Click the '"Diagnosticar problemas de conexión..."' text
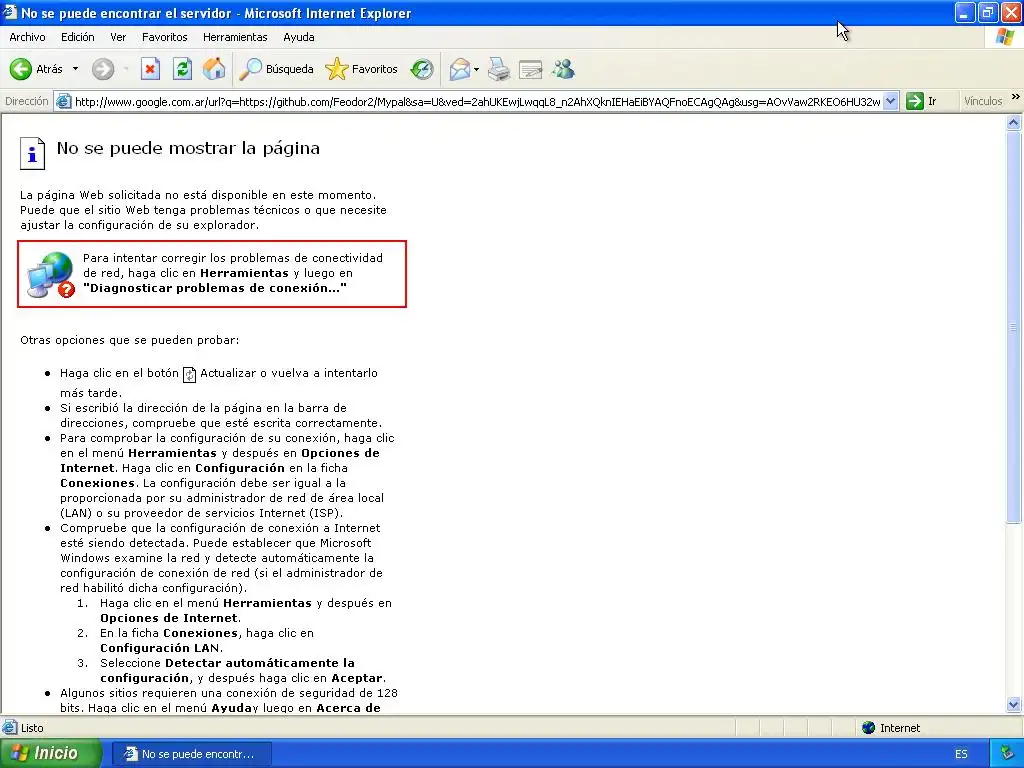Screen dimensions: 1024x768 click(214, 288)
